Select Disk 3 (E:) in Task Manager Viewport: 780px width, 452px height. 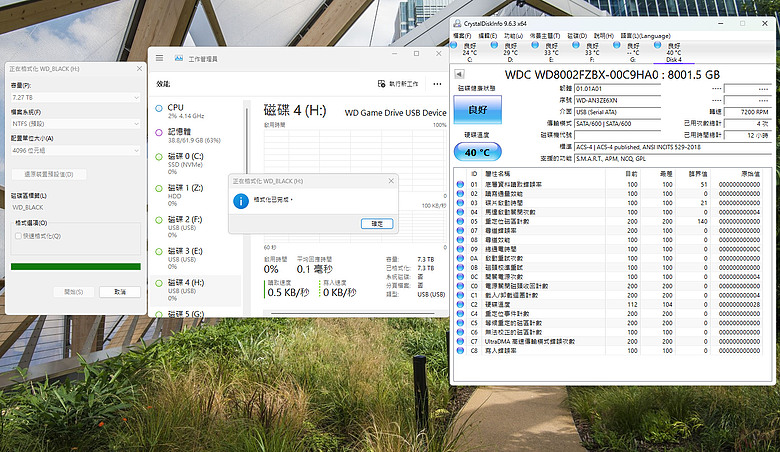[x=195, y=259]
